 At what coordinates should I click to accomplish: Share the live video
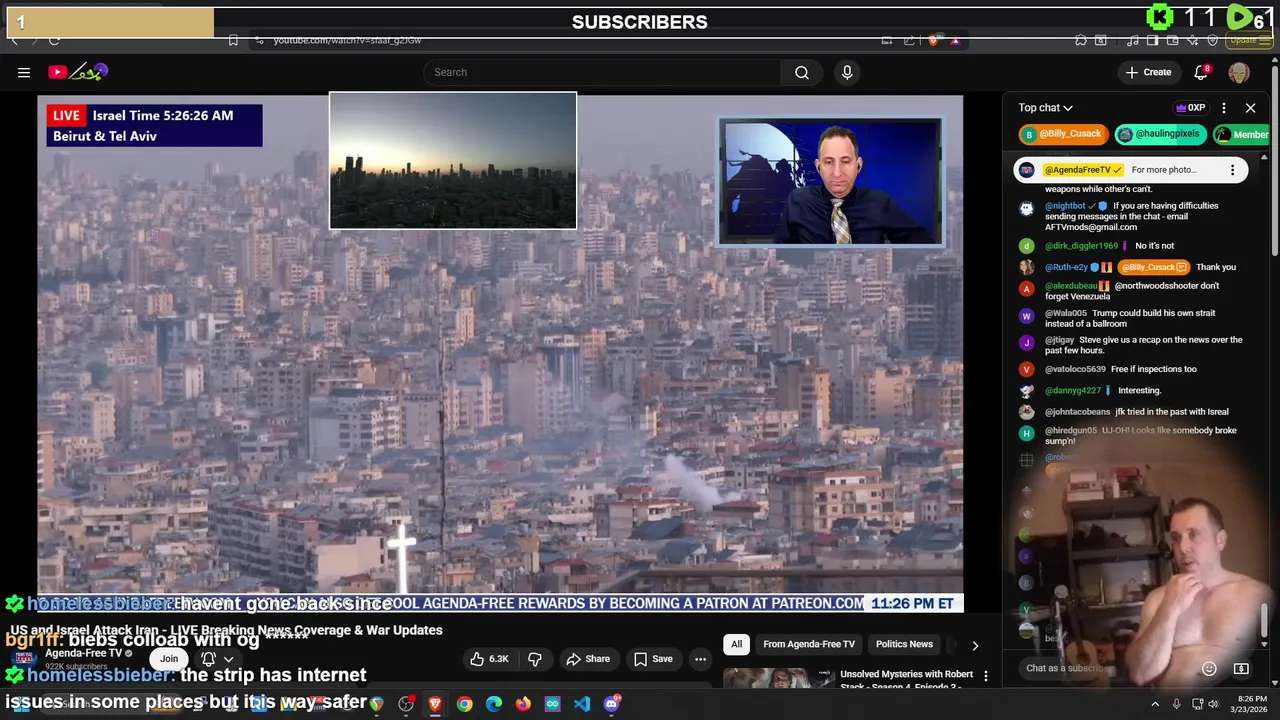click(x=588, y=659)
